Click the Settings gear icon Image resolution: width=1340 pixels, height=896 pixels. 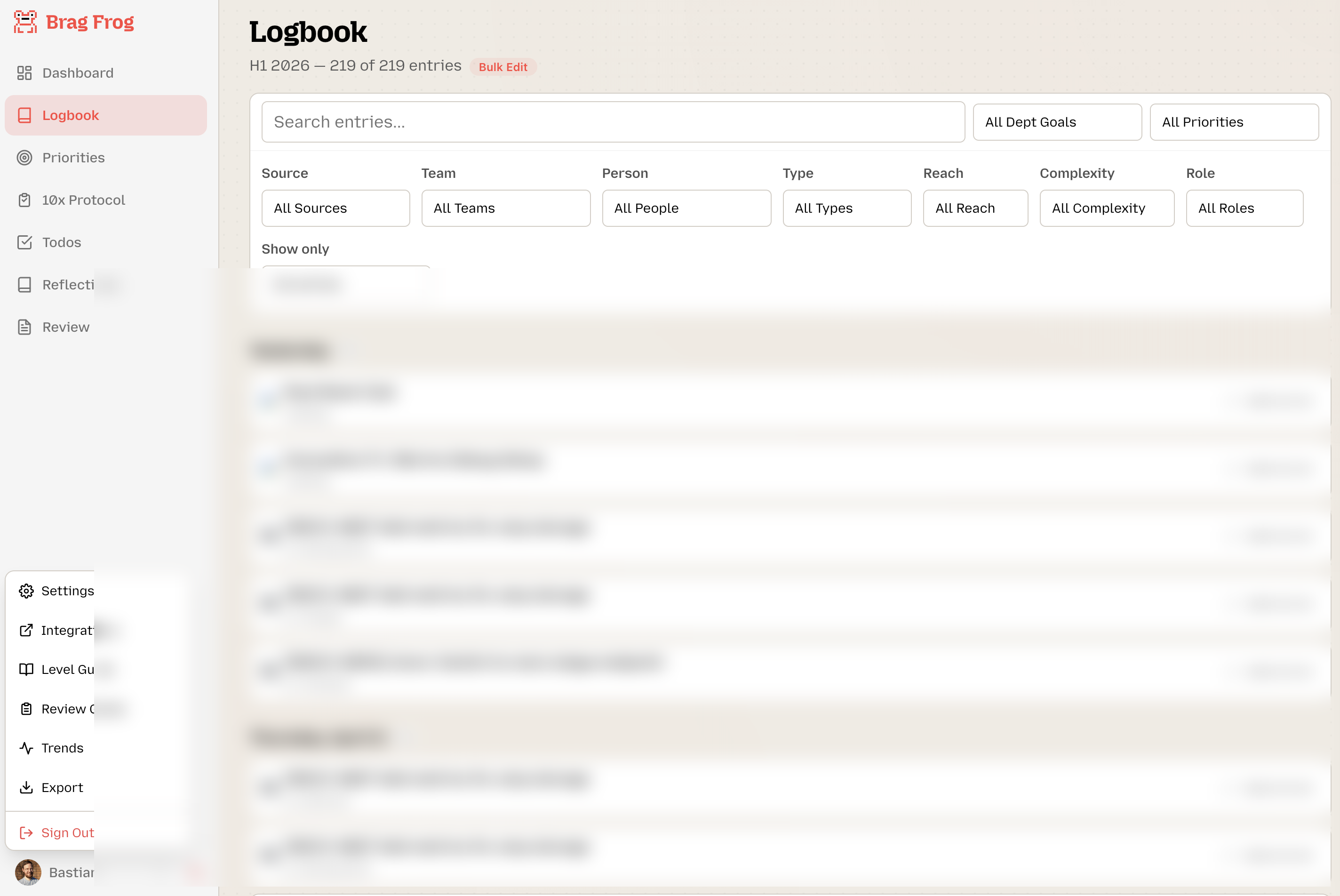coord(26,591)
